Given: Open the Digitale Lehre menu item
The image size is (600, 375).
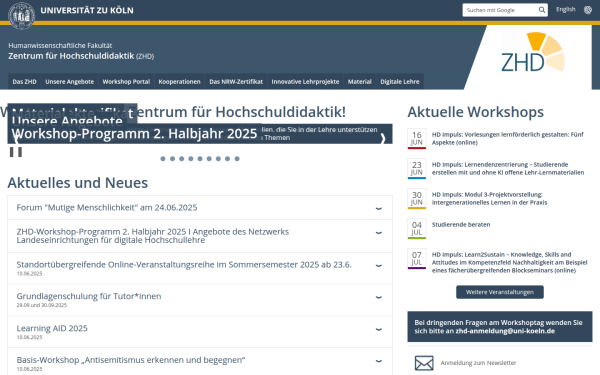Looking at the screenshot, I should coord(400,82).
